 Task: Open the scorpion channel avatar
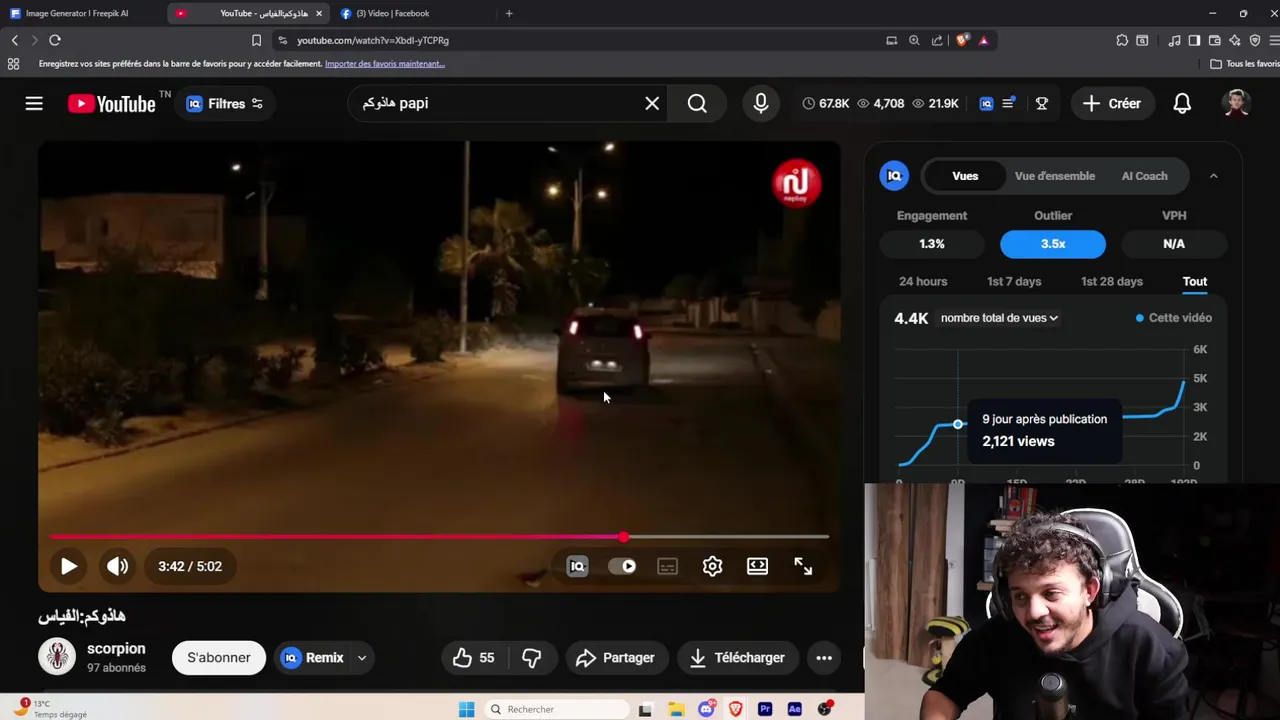tap(57, 657)
